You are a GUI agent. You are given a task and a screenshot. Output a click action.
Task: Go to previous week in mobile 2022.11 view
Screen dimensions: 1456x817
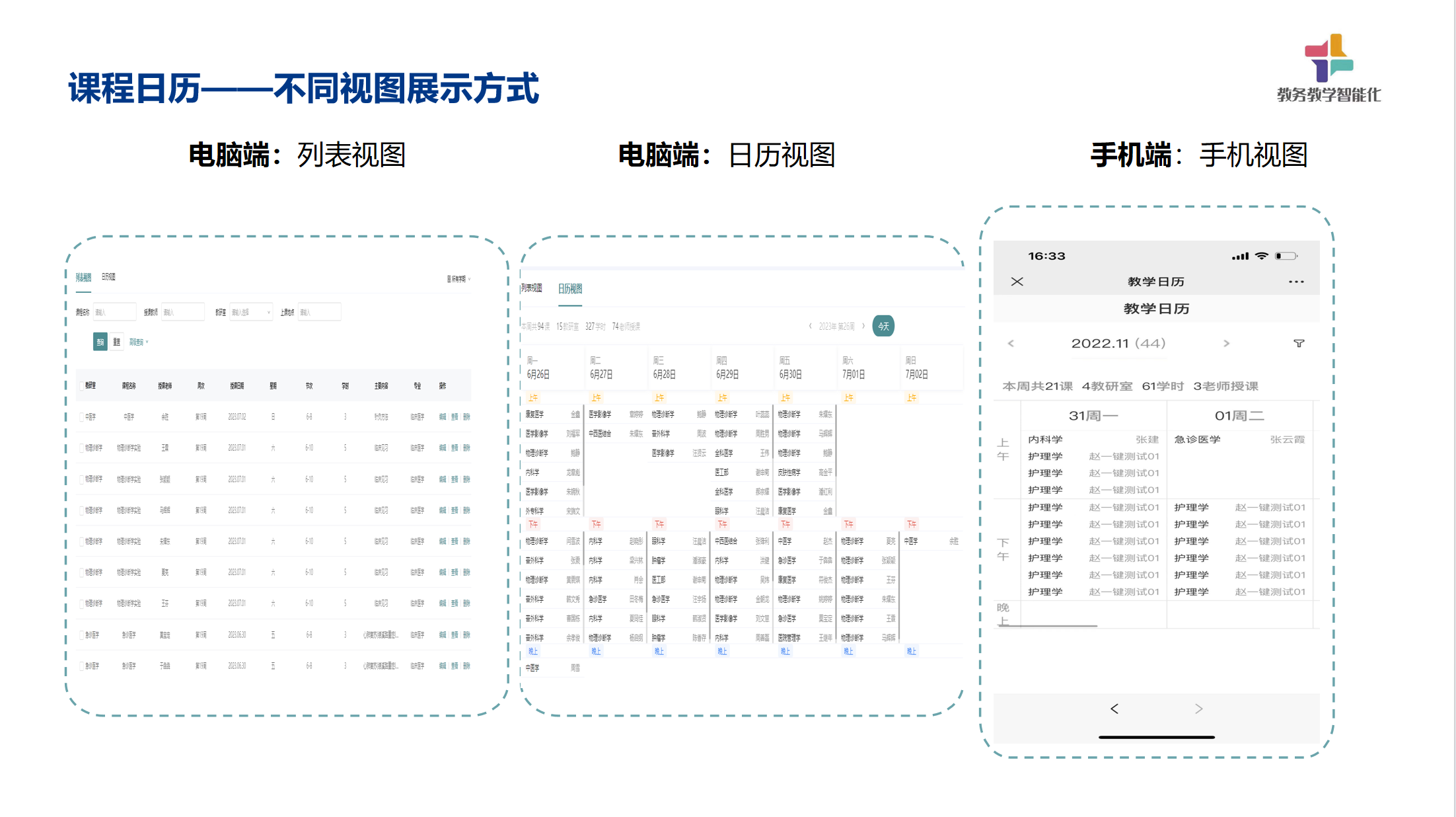tap(1011, 343)
